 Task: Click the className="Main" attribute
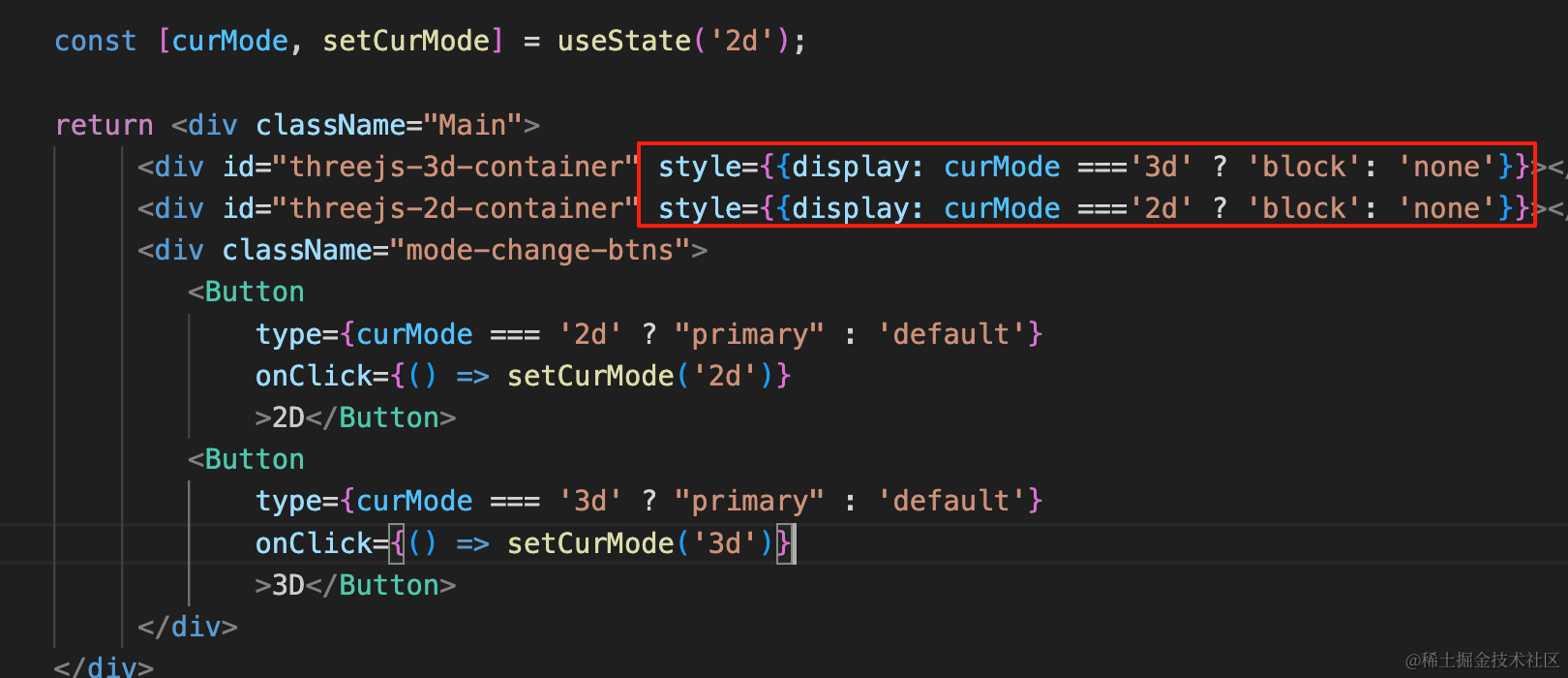(388, 125)
